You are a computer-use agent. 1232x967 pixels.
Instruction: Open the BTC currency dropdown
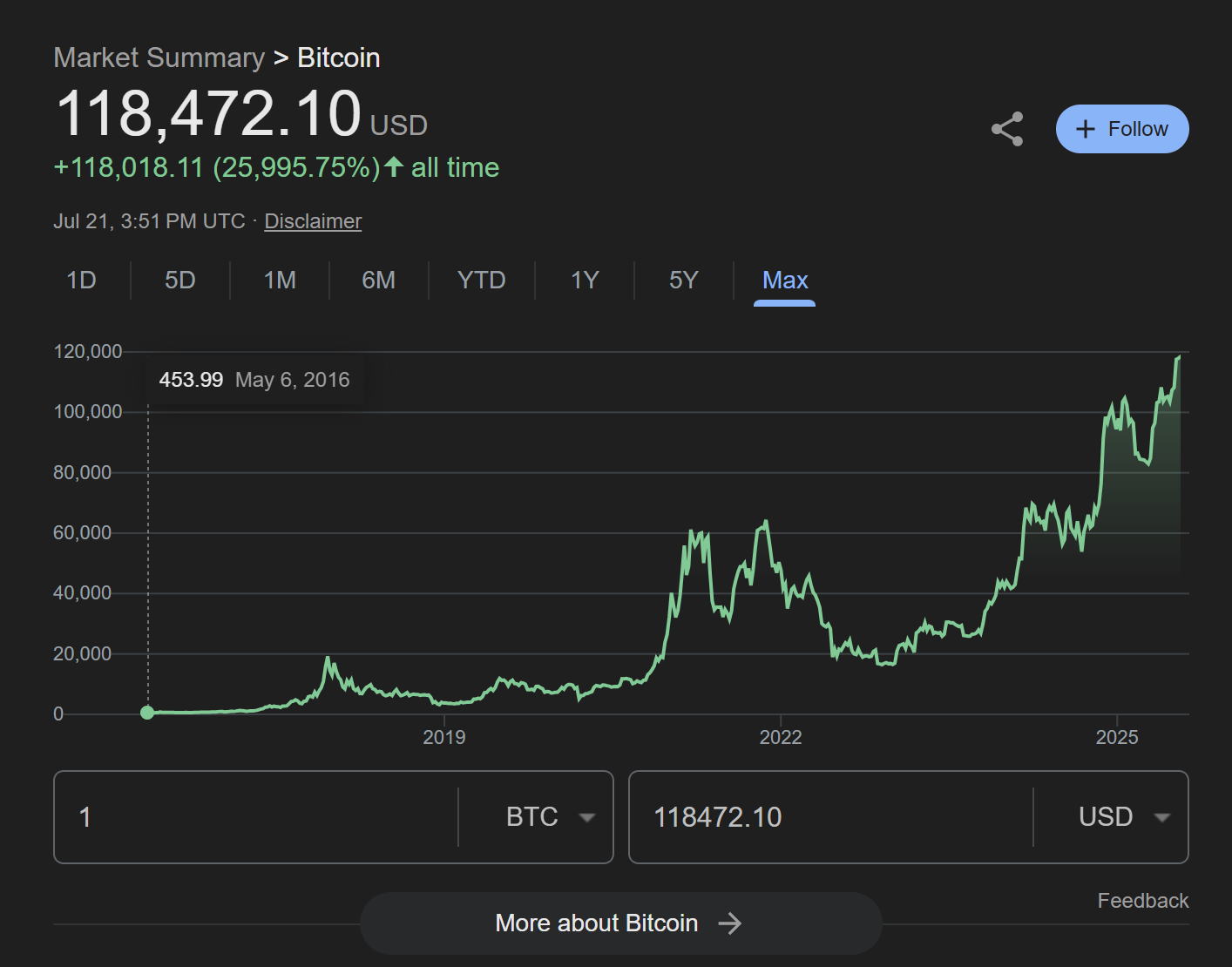pos(550,817)
